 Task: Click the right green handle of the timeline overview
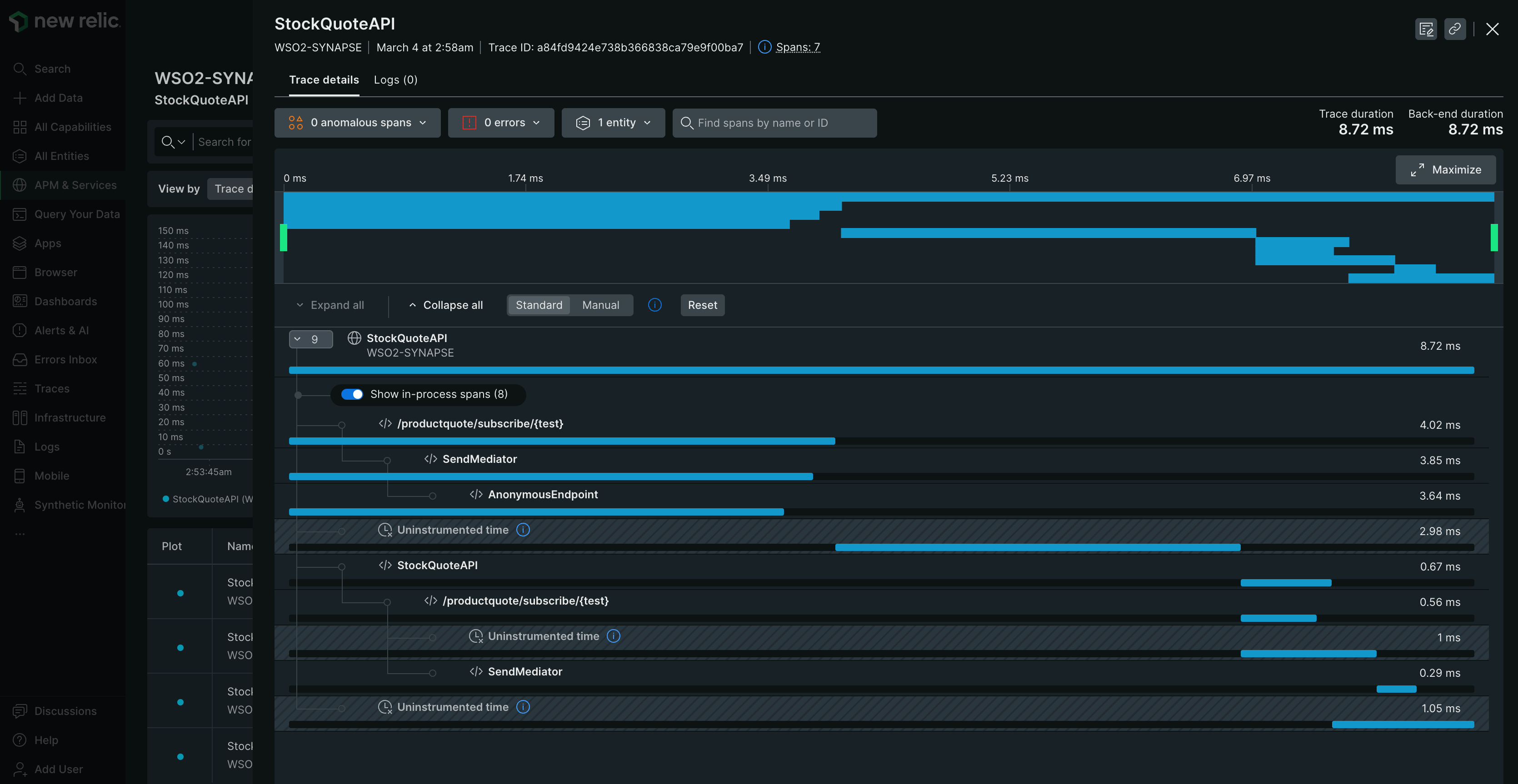pyautogui.click(x=1494, y=238)
